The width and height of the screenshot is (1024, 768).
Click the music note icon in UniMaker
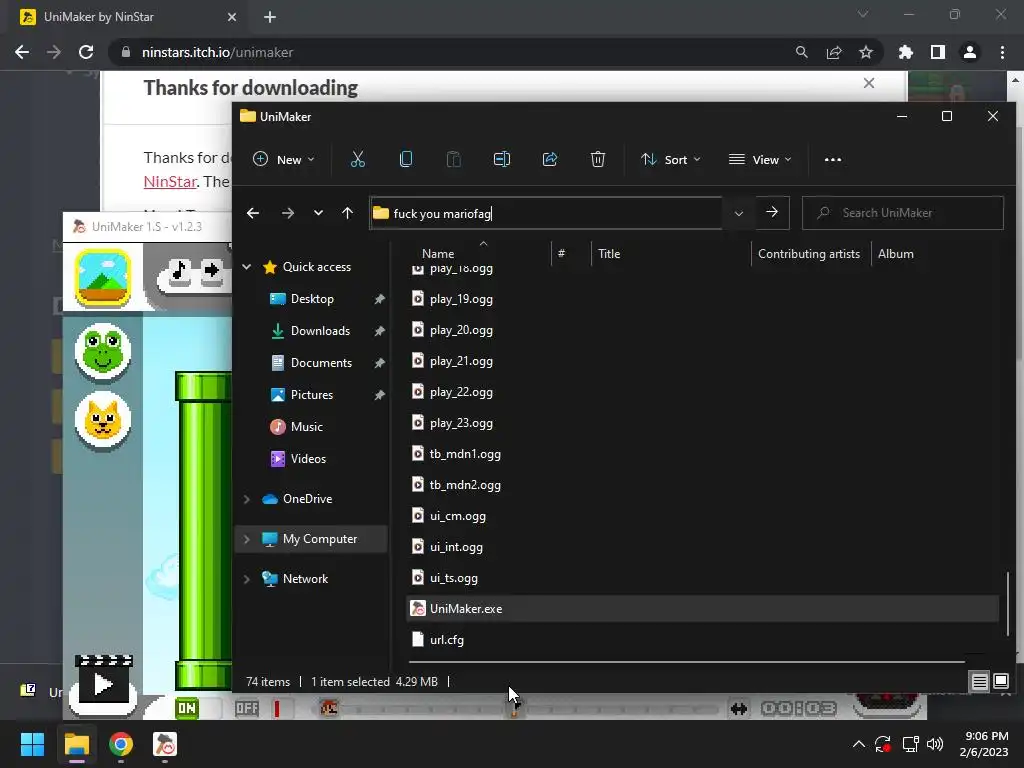[x=179, y=271]
